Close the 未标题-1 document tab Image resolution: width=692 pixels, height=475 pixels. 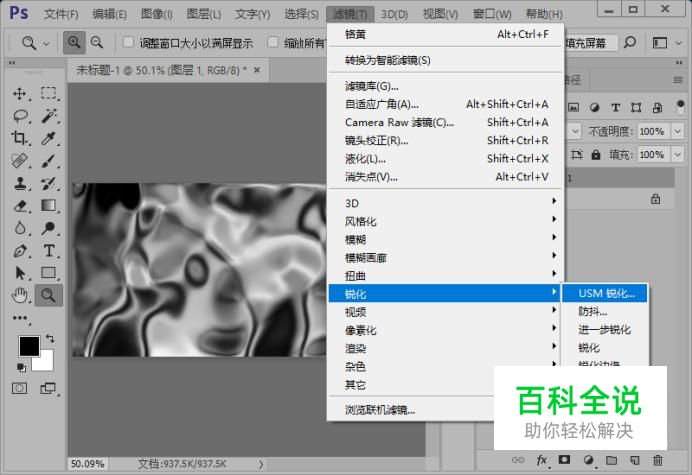coord(257,70)
